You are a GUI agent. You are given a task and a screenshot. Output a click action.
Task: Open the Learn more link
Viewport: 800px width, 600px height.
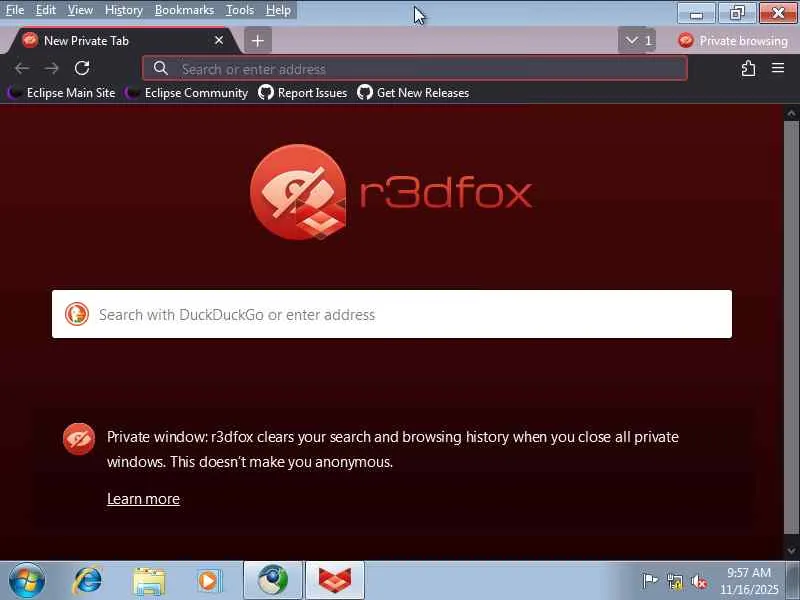click(143, 498)
